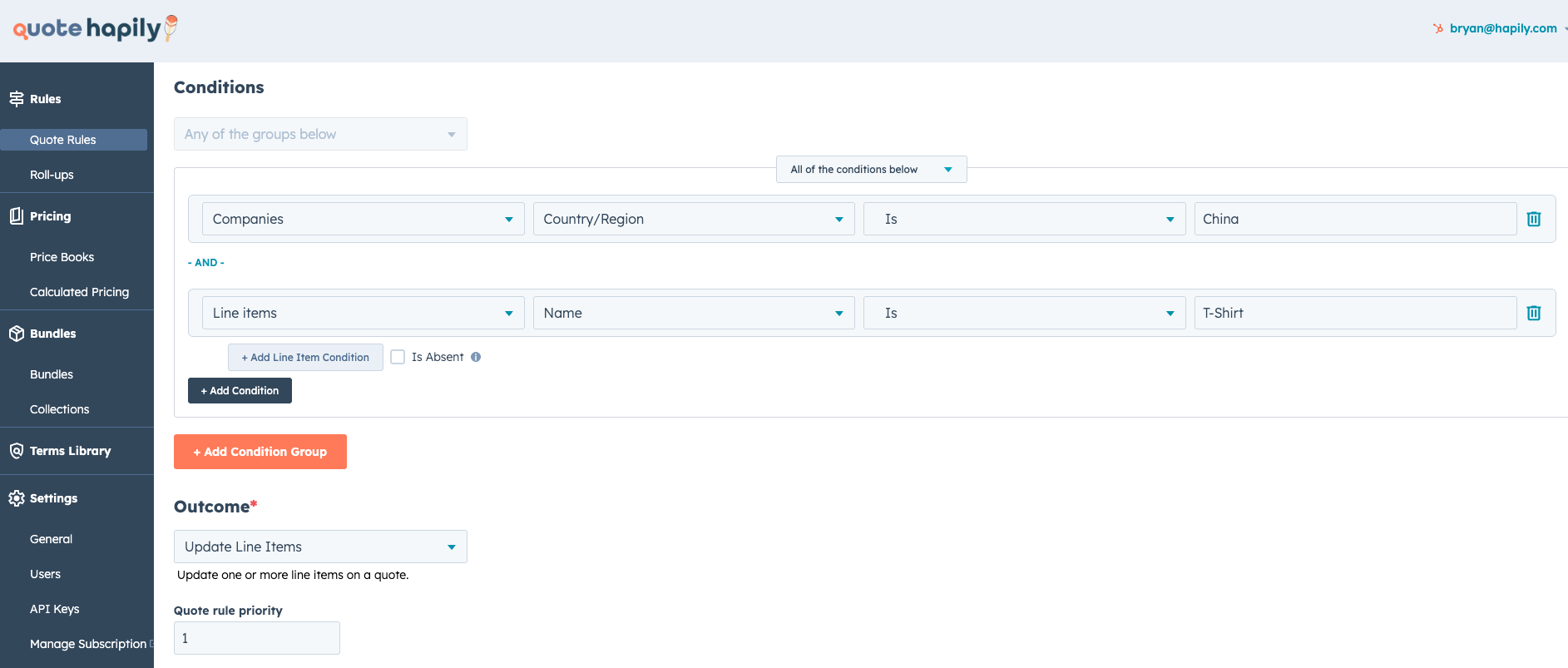The image size is (1568, 668).
Task: Delete the Companies Country/Region condition row
Action: [1534, 219]
